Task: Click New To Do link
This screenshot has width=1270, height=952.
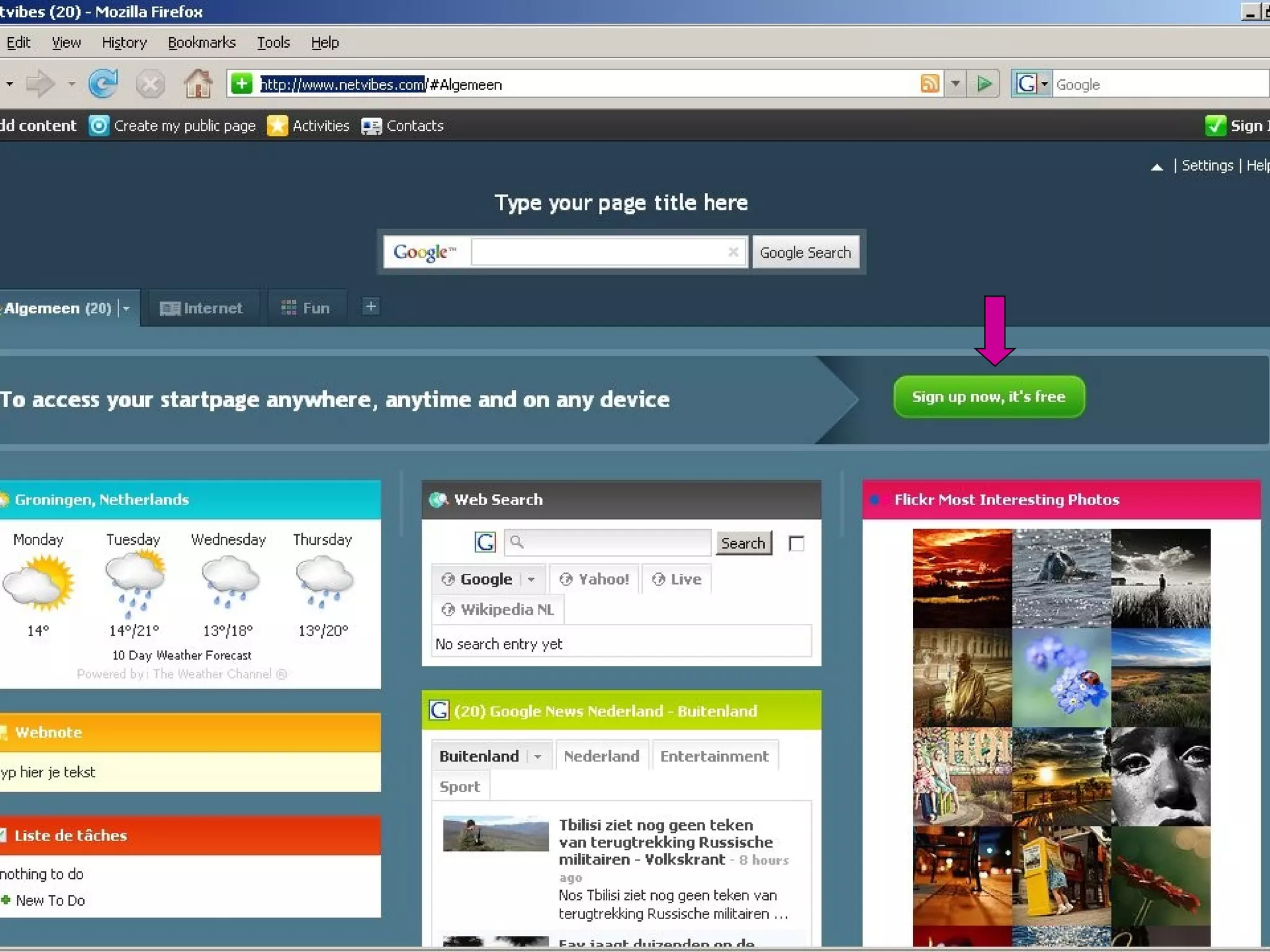Action: 50,901
